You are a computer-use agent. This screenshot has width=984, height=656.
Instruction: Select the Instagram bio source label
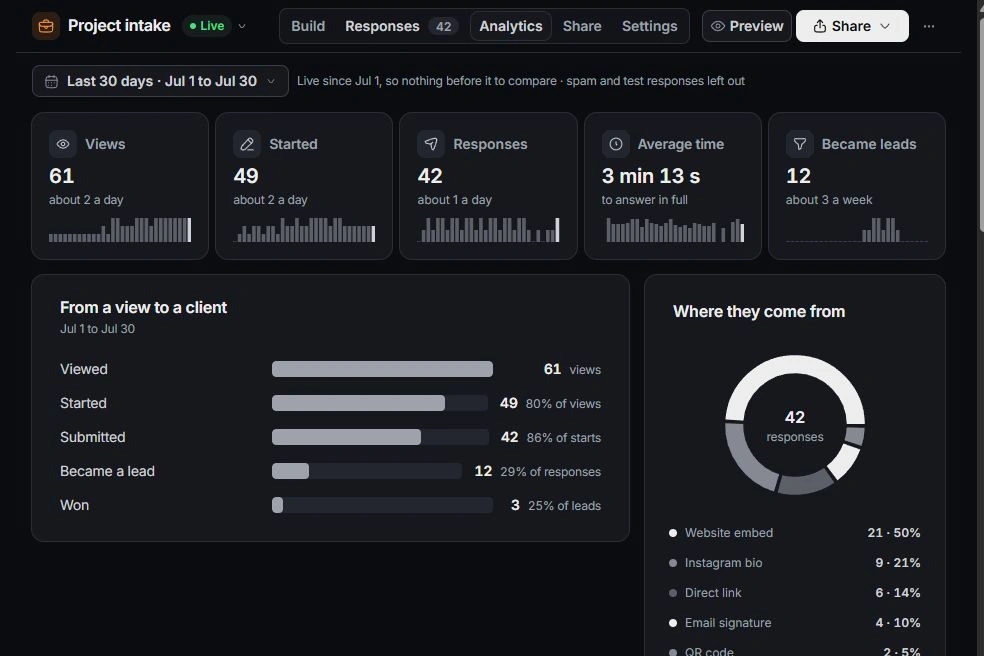click(x=724, y=563)
